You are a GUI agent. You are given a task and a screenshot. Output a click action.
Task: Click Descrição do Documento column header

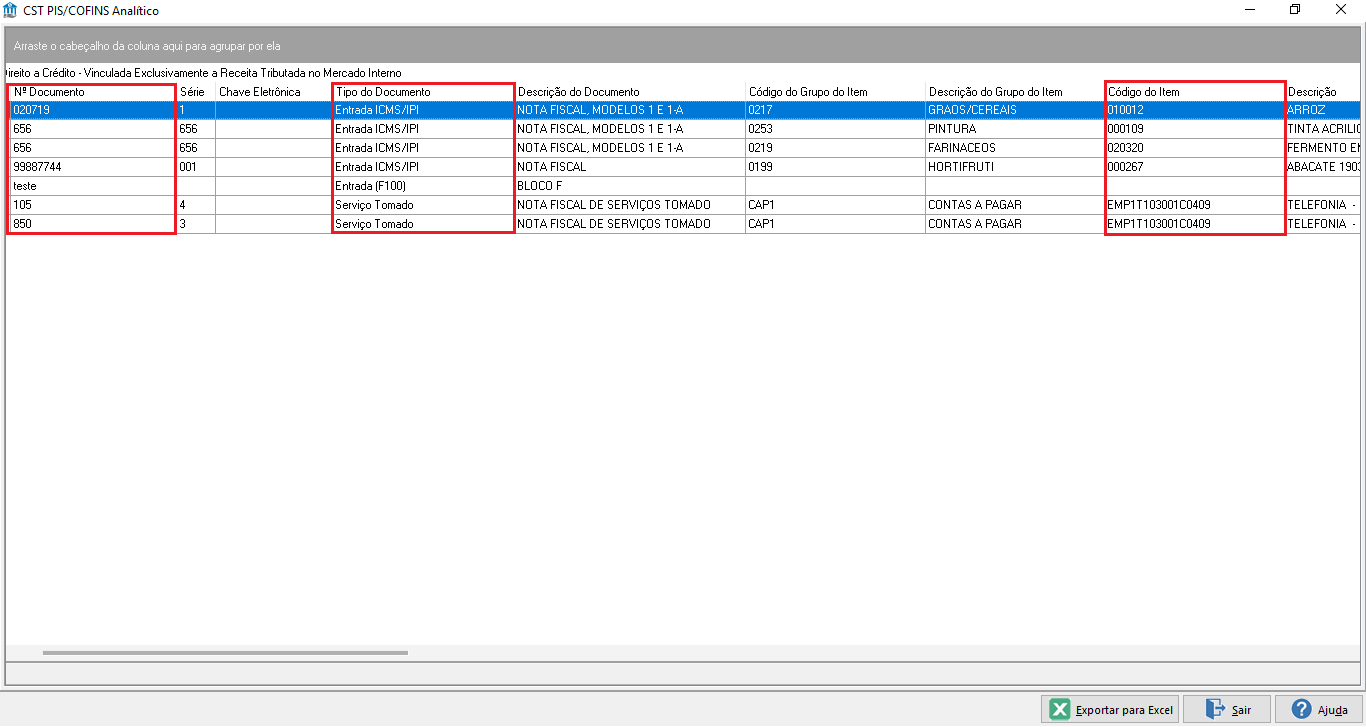[x=630, y=91]
